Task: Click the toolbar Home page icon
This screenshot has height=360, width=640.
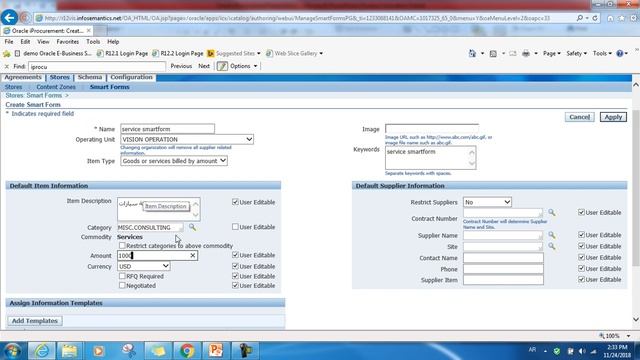Action: click(x=472, y=53)
